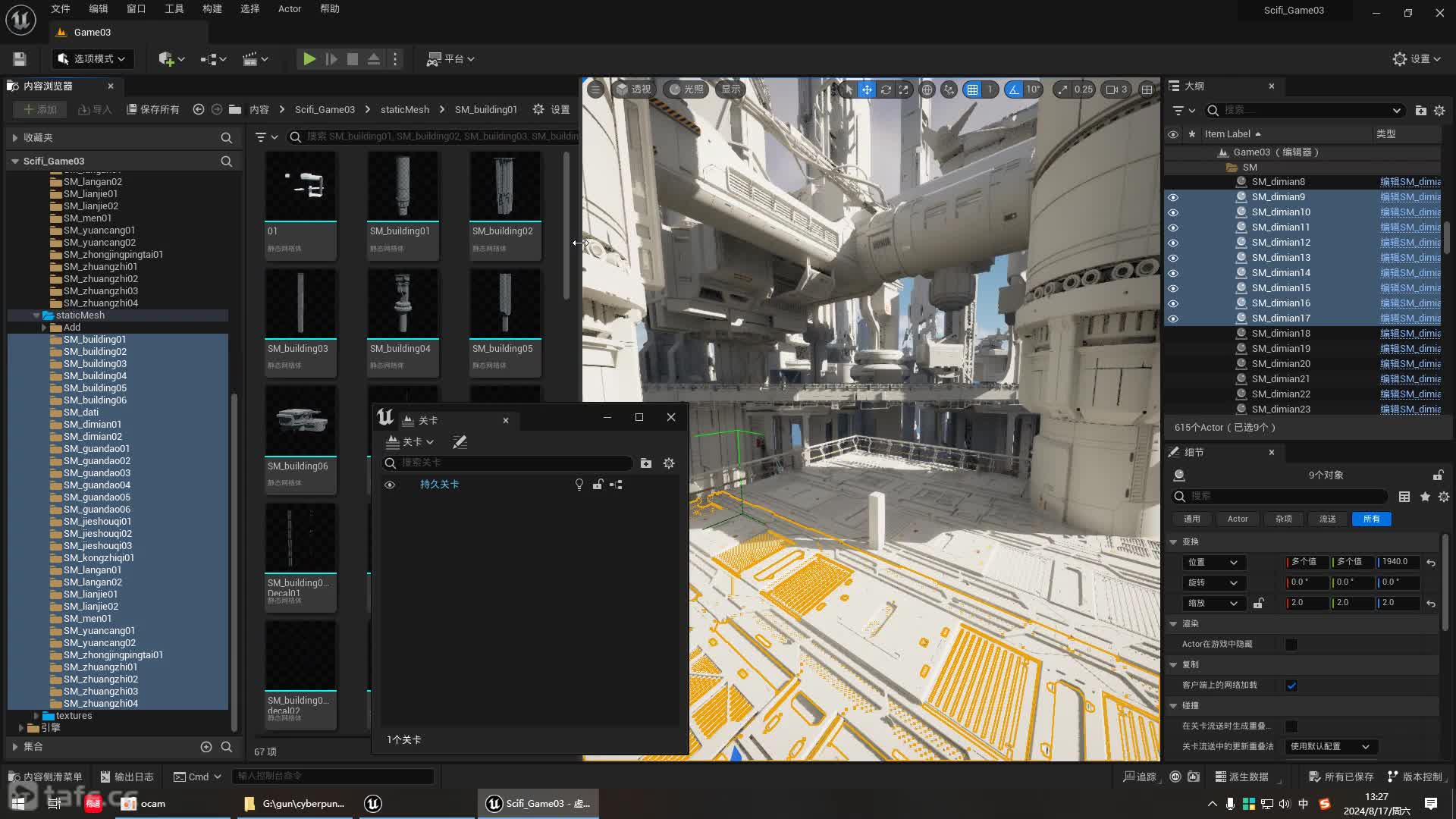Toggle visibility of SM_dimian17 in outliner
Image resolution: width=1456 pixels, height=819 pixels.
point(1173,318)
